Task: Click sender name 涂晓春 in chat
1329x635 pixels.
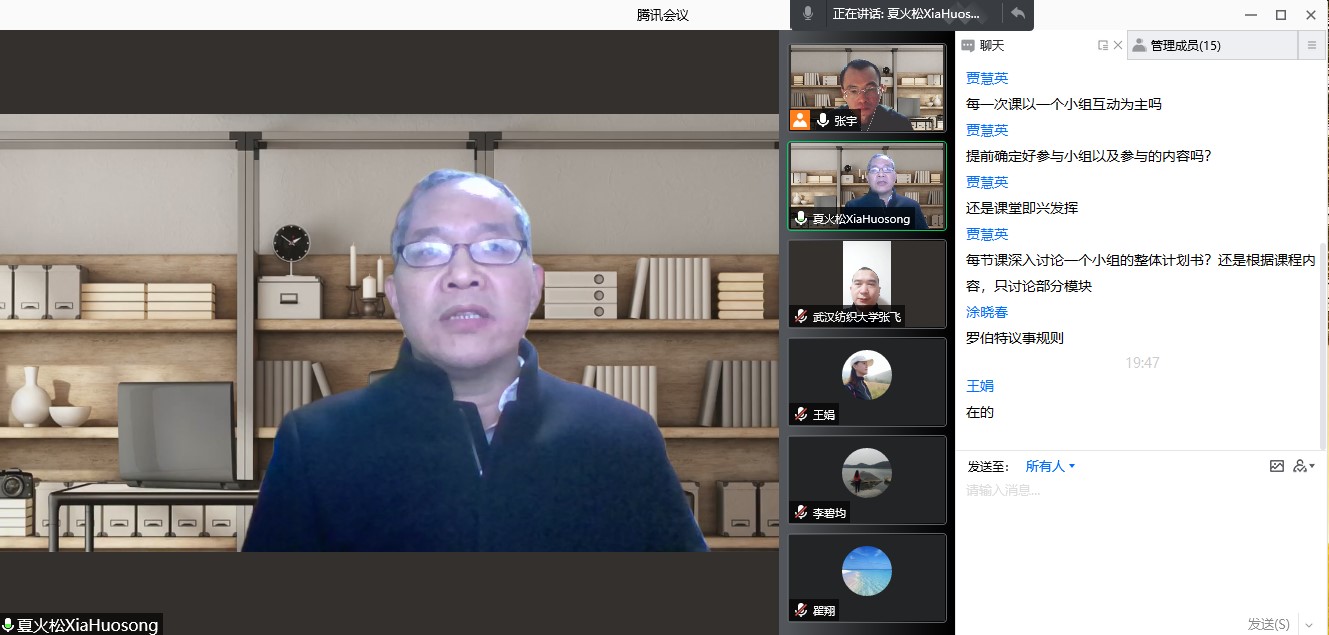Action: tap(986, 312)
